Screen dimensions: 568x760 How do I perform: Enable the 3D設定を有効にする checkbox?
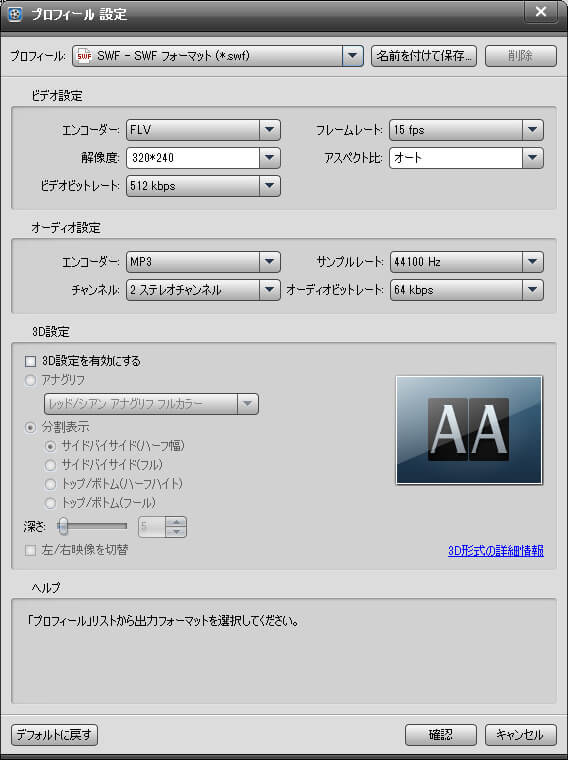31,361
